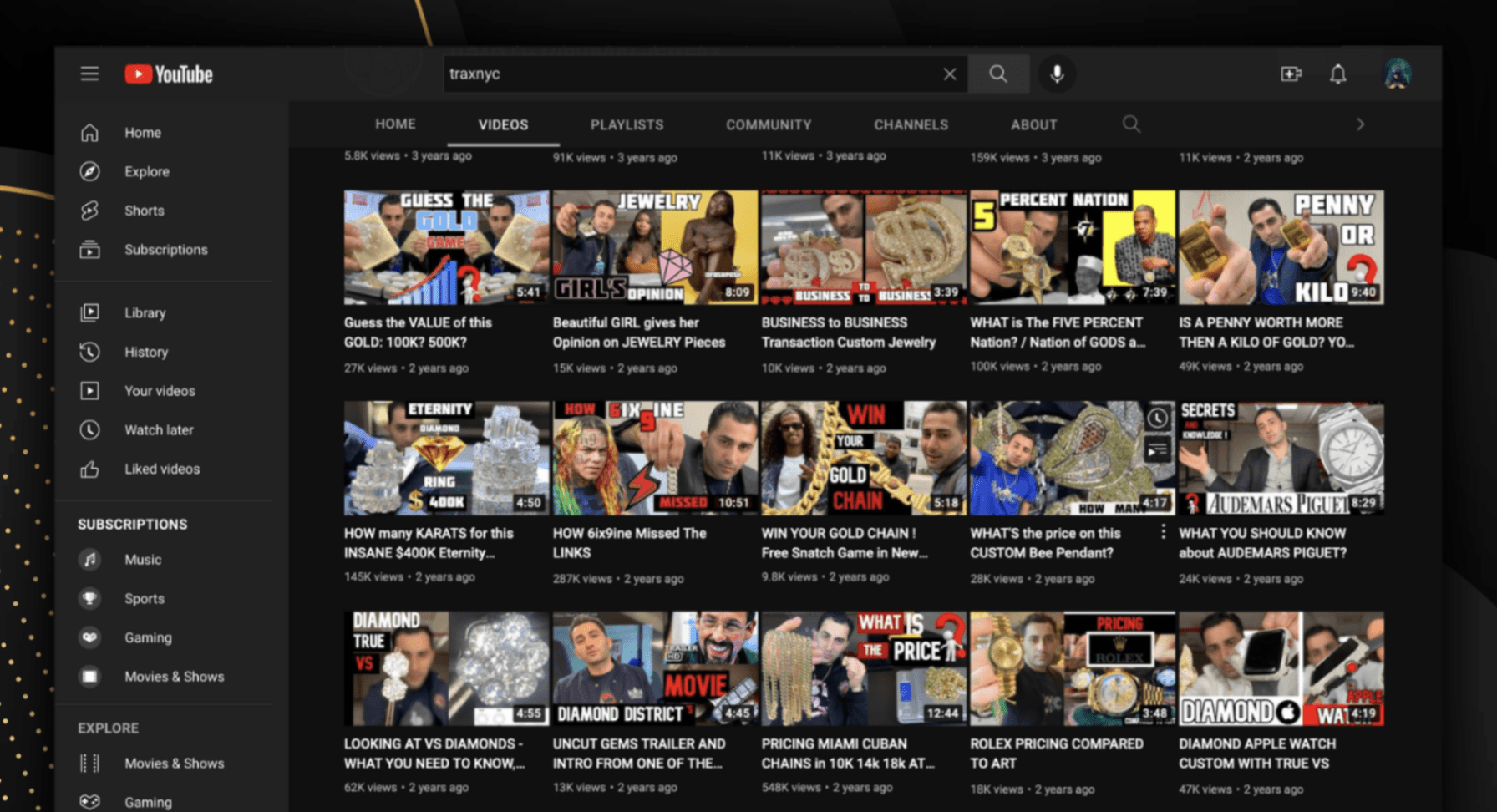The image size is (1497, 812).
Task: Select the VIDEOS tab
Action: pos(503,124)
